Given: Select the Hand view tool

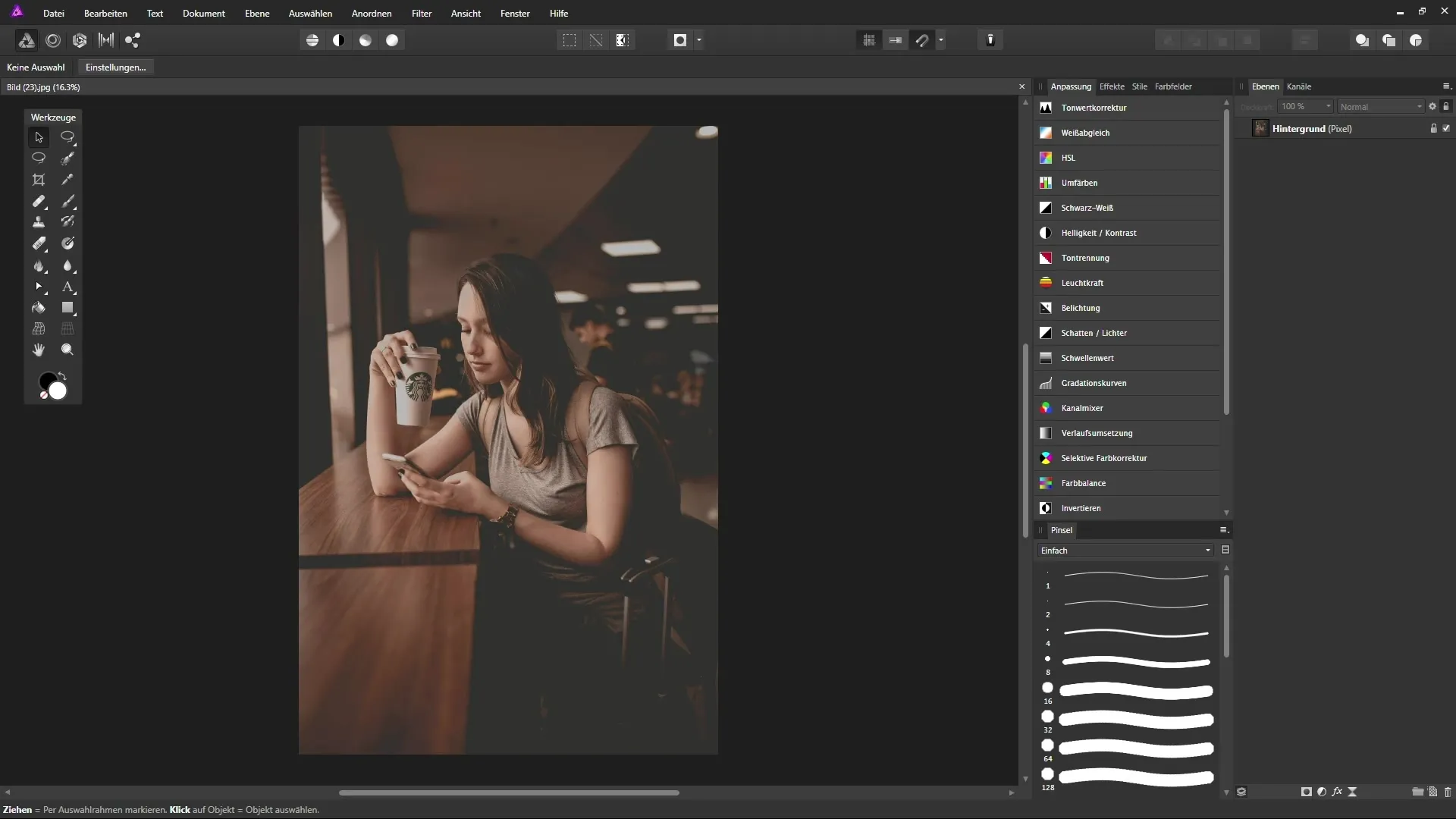Looking at the screenshot, I should click(x=39, y=350).
